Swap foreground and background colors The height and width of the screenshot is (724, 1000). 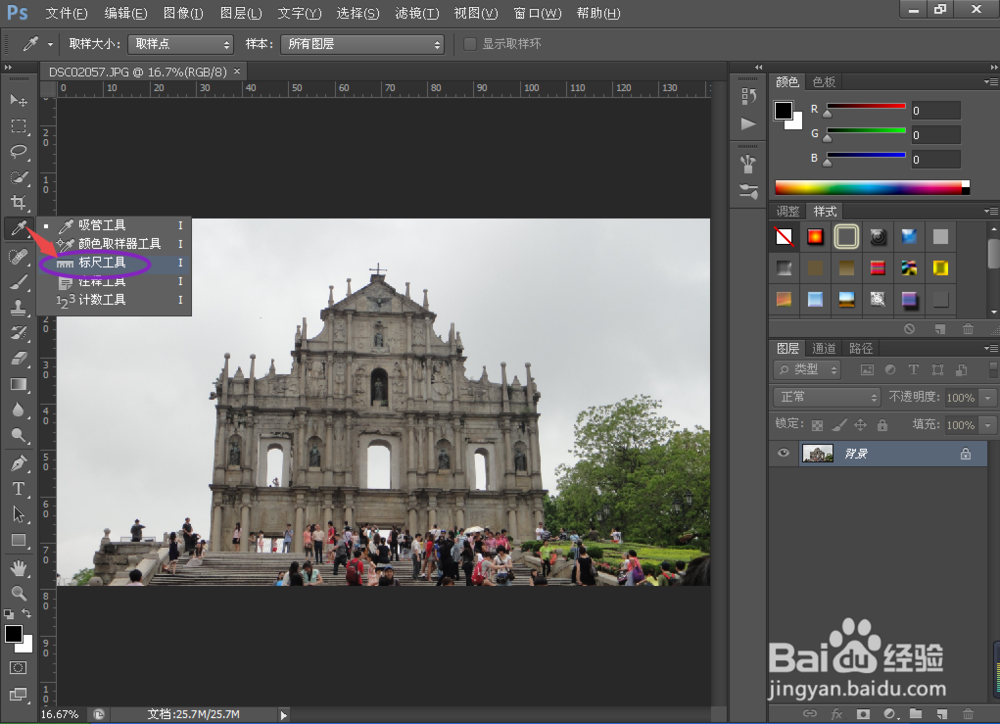coord(27,613)
